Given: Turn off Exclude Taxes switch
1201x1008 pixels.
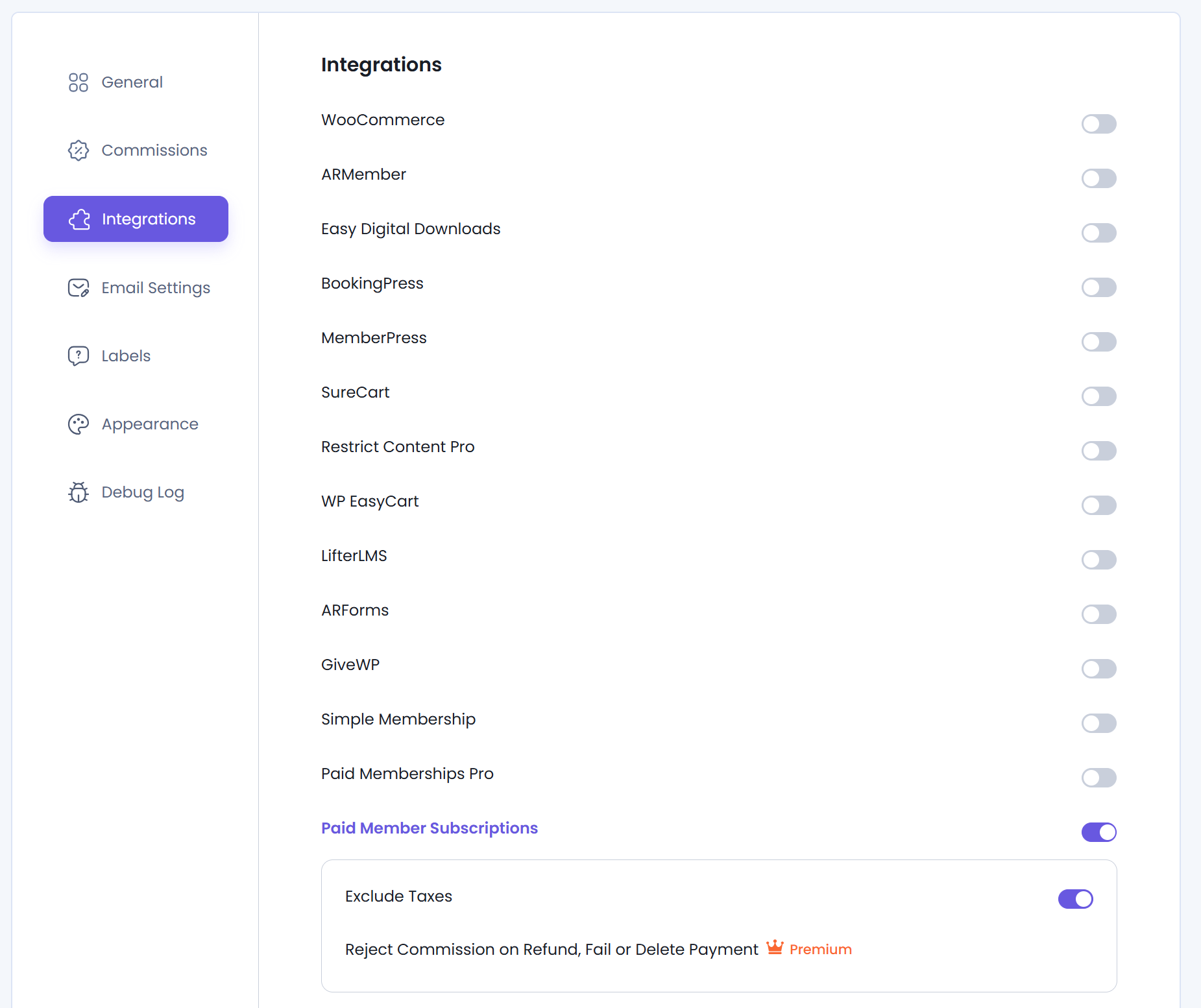Looking at the screenshot, I should (1075, 899).
